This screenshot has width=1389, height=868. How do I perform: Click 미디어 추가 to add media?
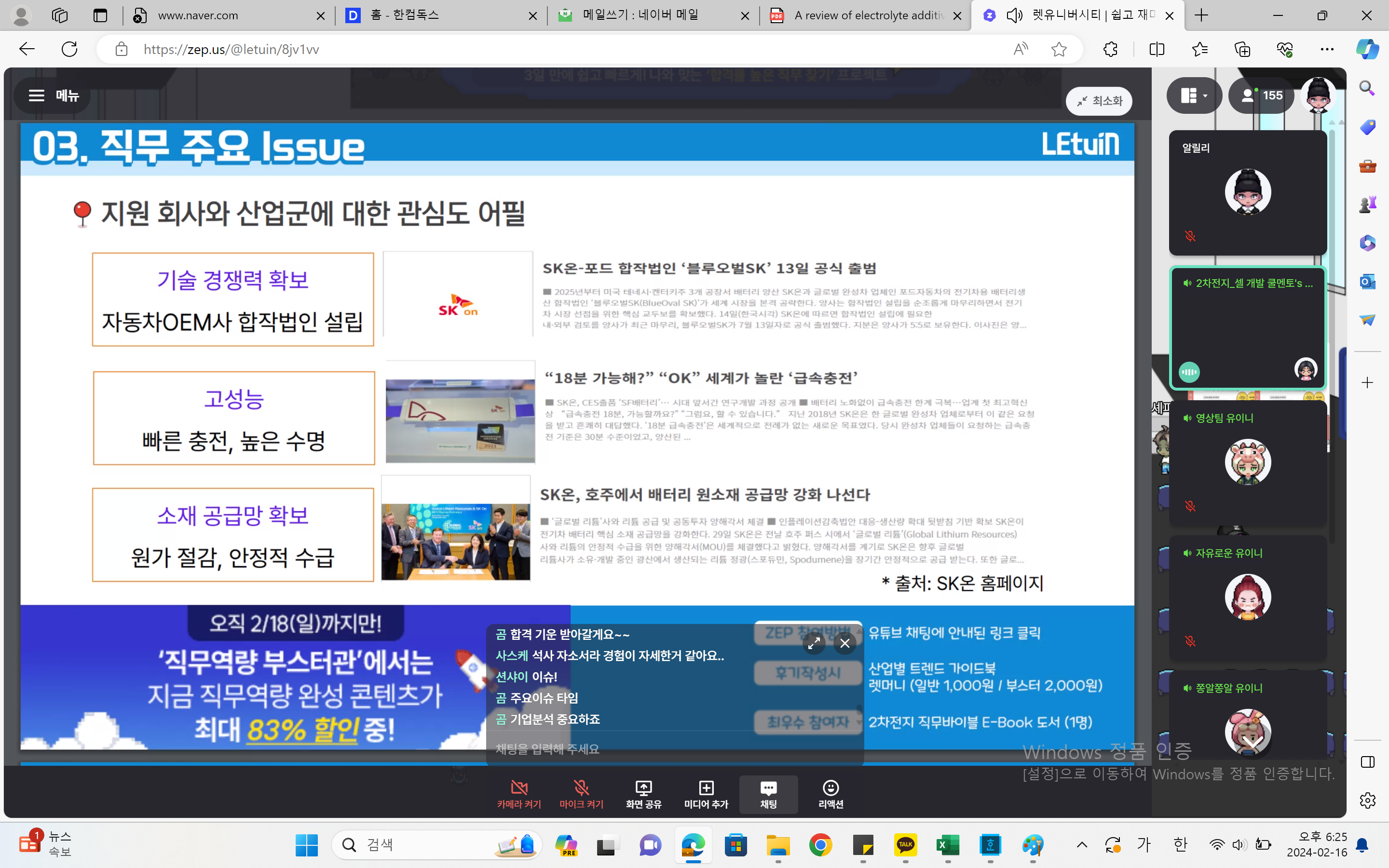click(706, 795)
